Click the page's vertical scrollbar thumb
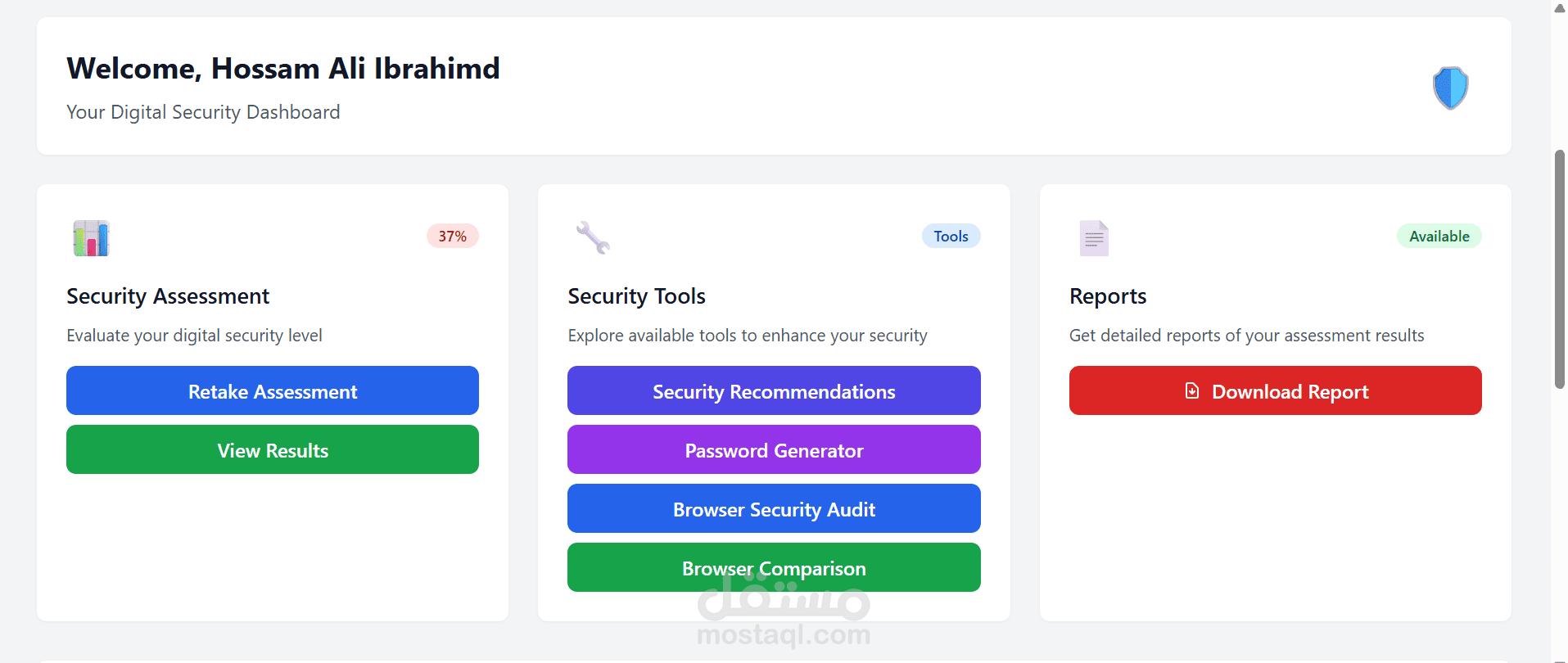 point(1559,270)
